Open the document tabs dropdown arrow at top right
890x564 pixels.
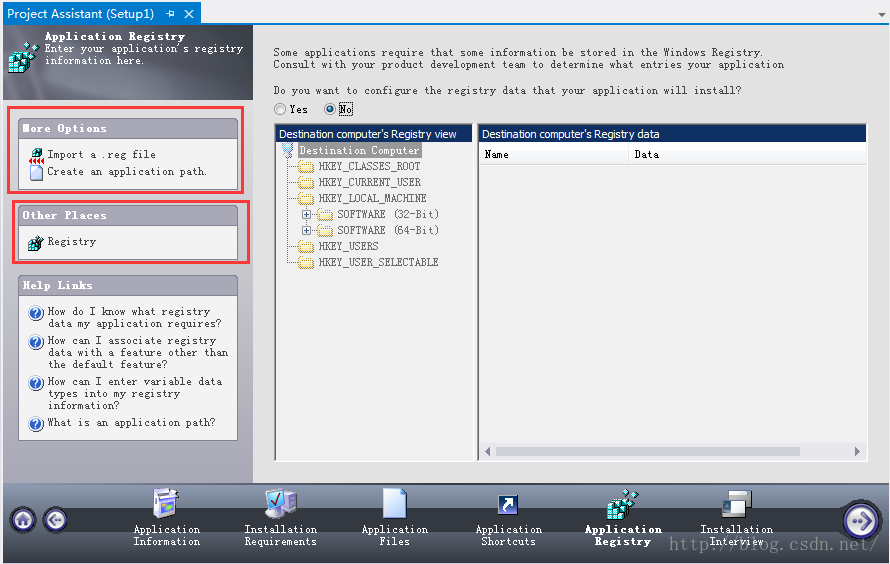pyautogui.click(x=881, y=15)
